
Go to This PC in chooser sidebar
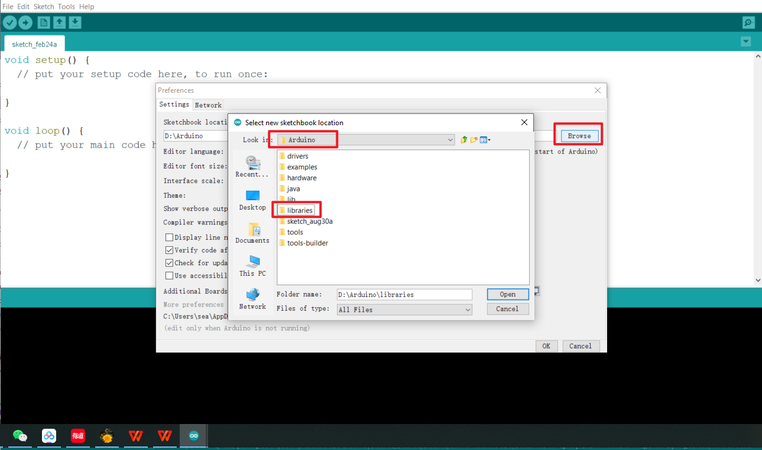pyautogui.click(x=252, y=266)
